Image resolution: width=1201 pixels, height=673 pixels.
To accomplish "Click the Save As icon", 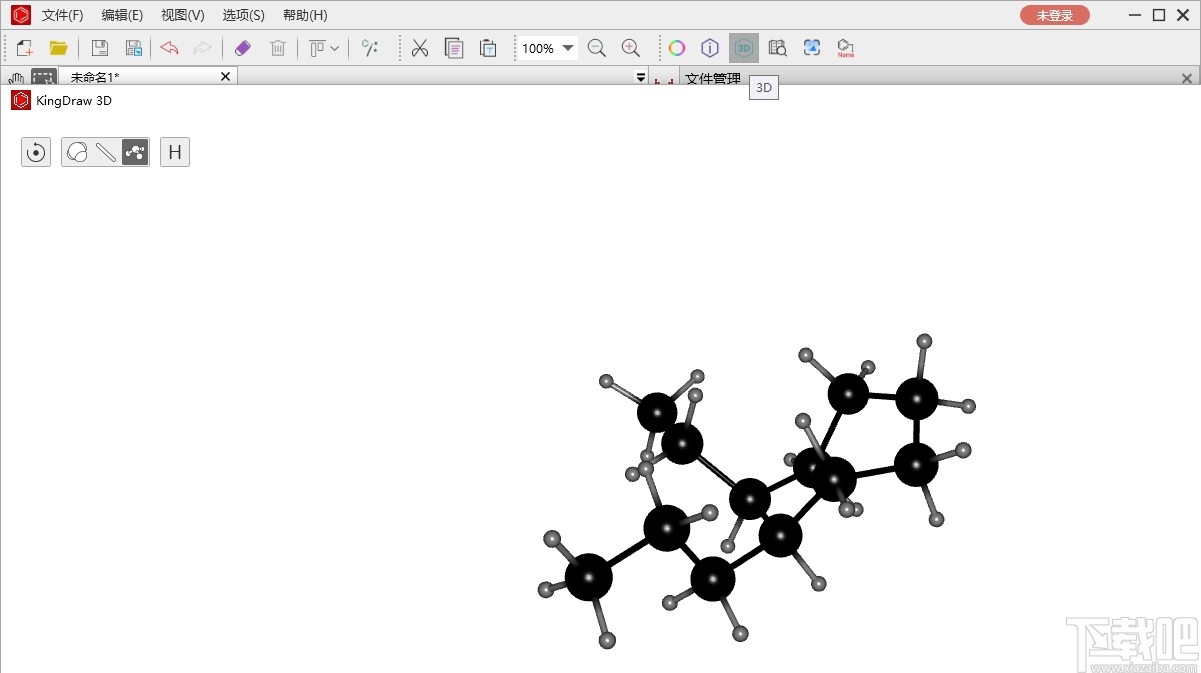I will tap(133, 48).
